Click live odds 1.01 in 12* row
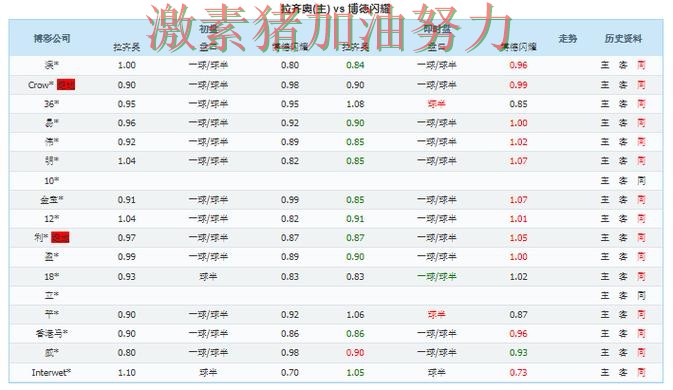Image resolution: width=673 pixels, height=390 pixels. coord(518,219)
